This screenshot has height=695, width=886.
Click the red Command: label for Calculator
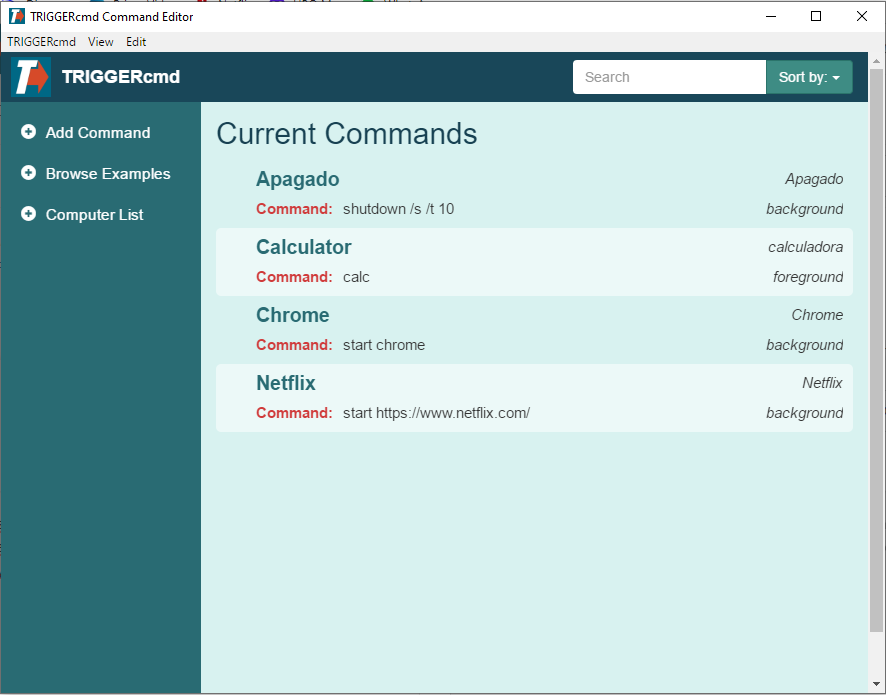pyautogui.click(x=294, y=277)
